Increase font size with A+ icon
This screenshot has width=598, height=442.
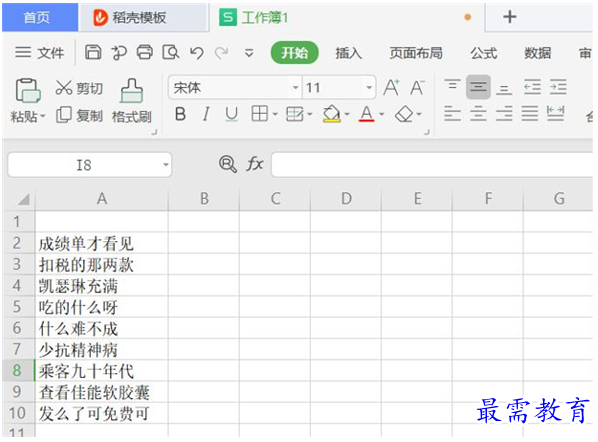point(391,88)
